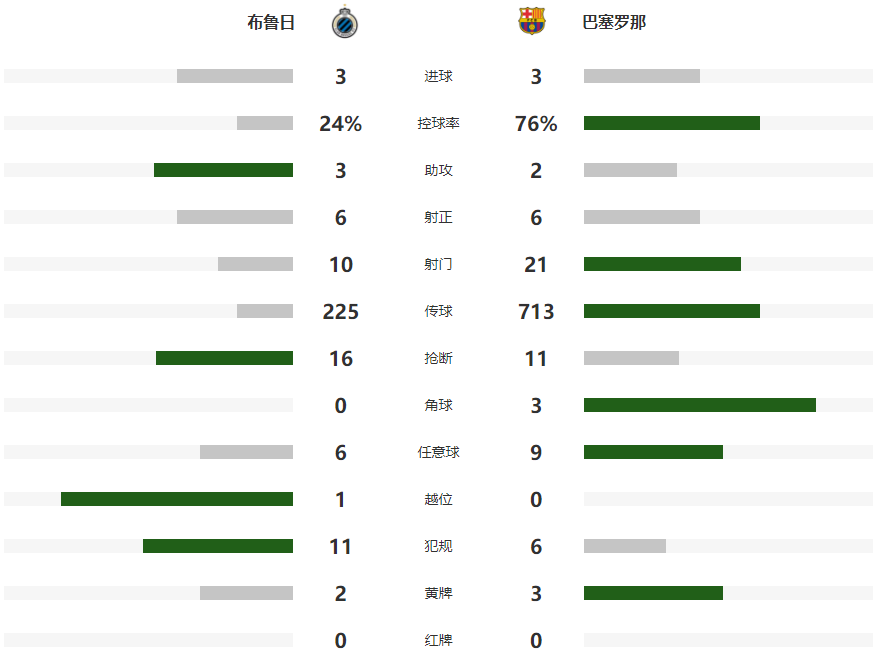Open the 布鲁日 team name link

click(271, 22)
